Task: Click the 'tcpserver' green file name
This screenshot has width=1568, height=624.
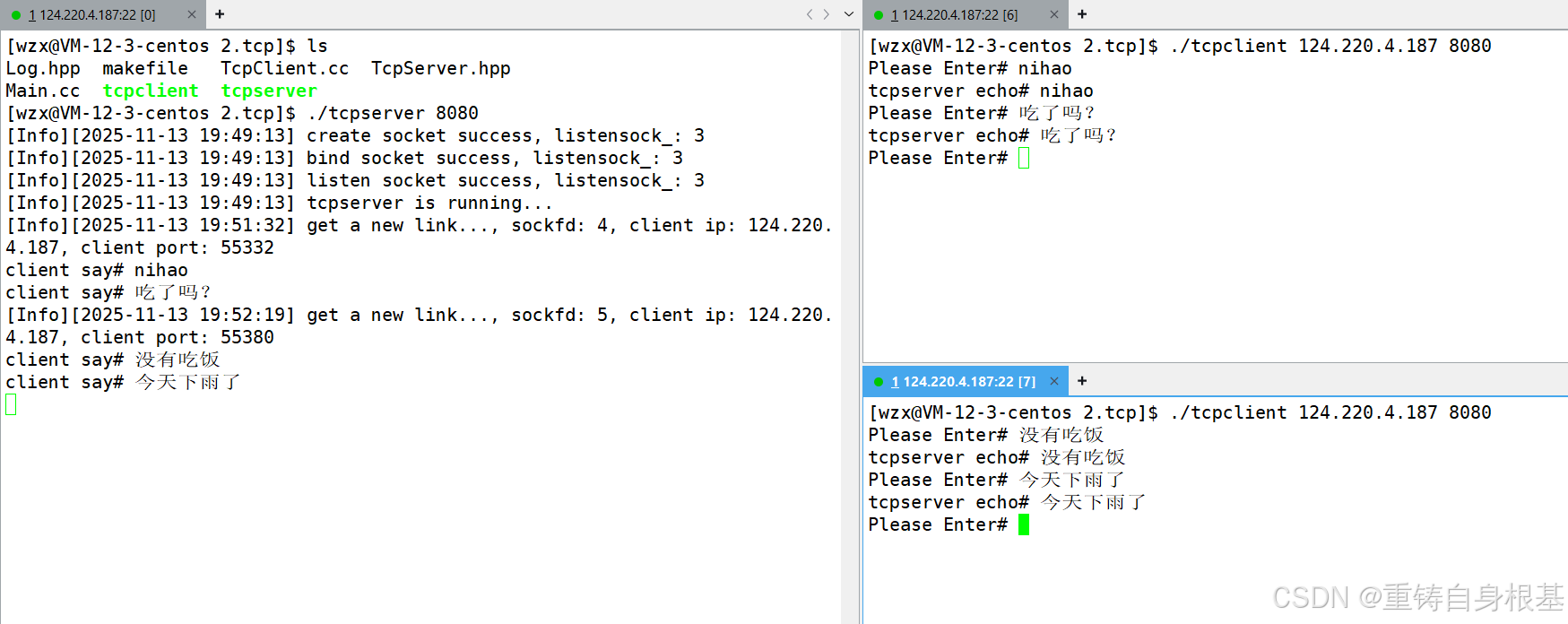Action: (269, 91)
